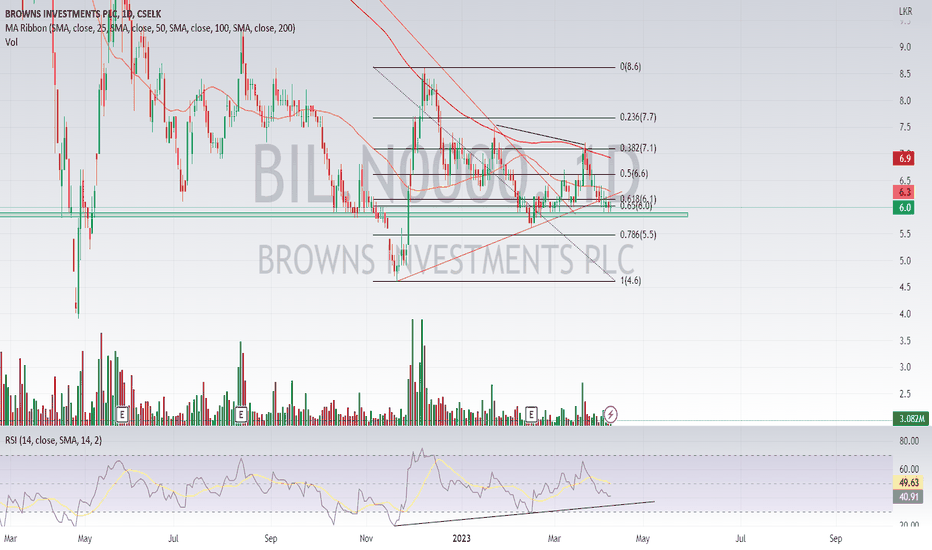Click the 3.082M volume value label
The width and height of the screenshot is (932, 550).
(x=911, y=419)
